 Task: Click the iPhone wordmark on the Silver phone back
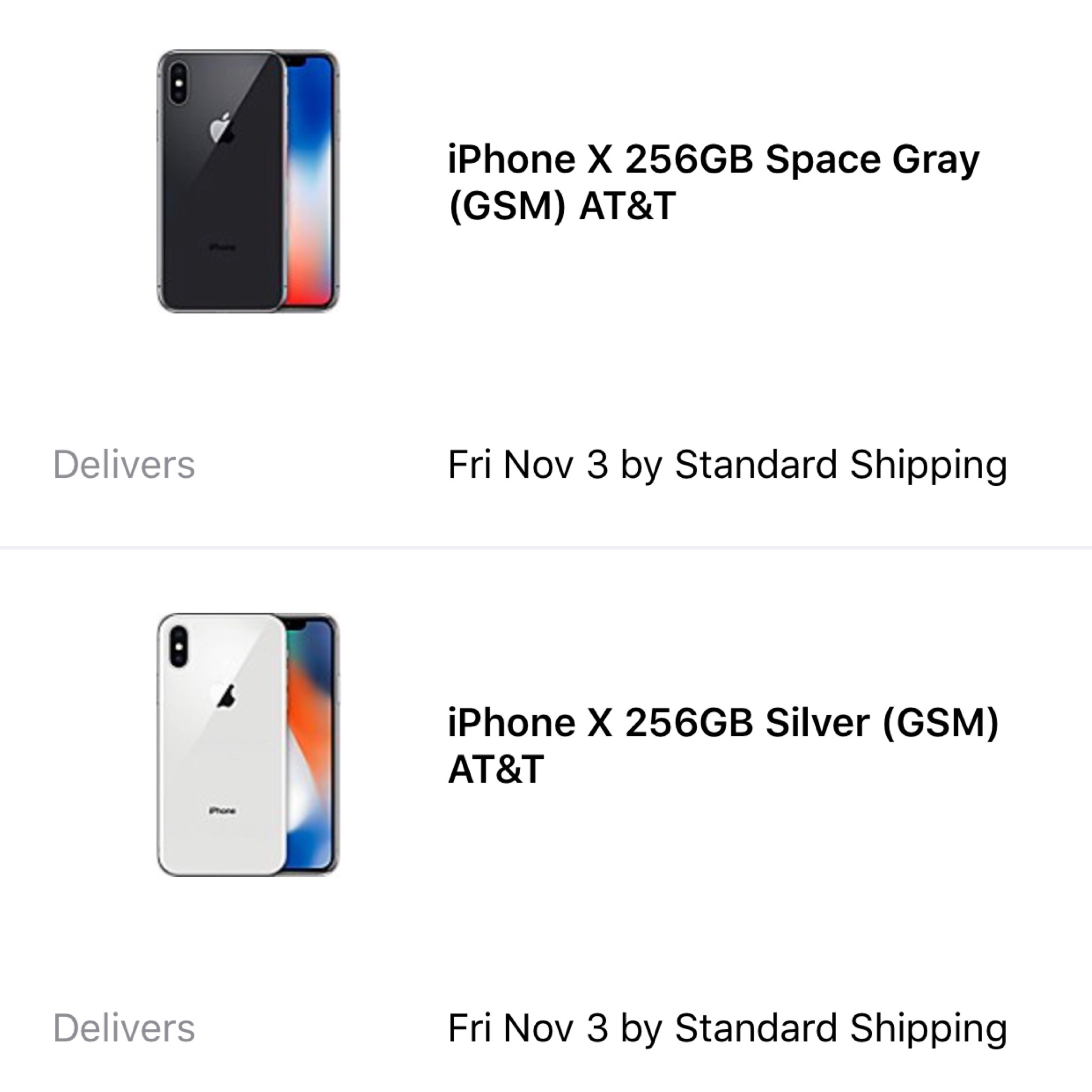coord(222,811)
